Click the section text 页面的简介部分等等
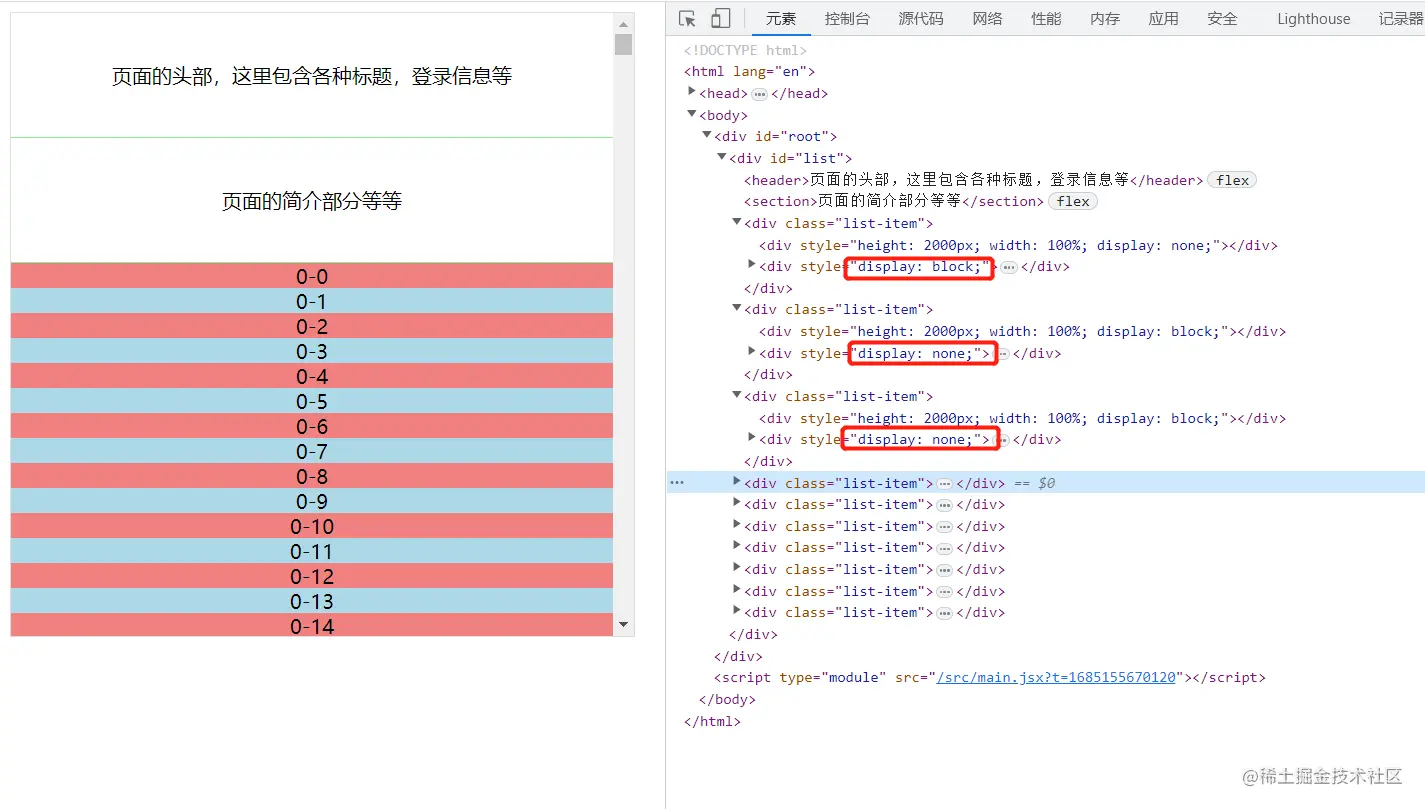This screenshot has width=1425, height=809. (x=312, y=201)
